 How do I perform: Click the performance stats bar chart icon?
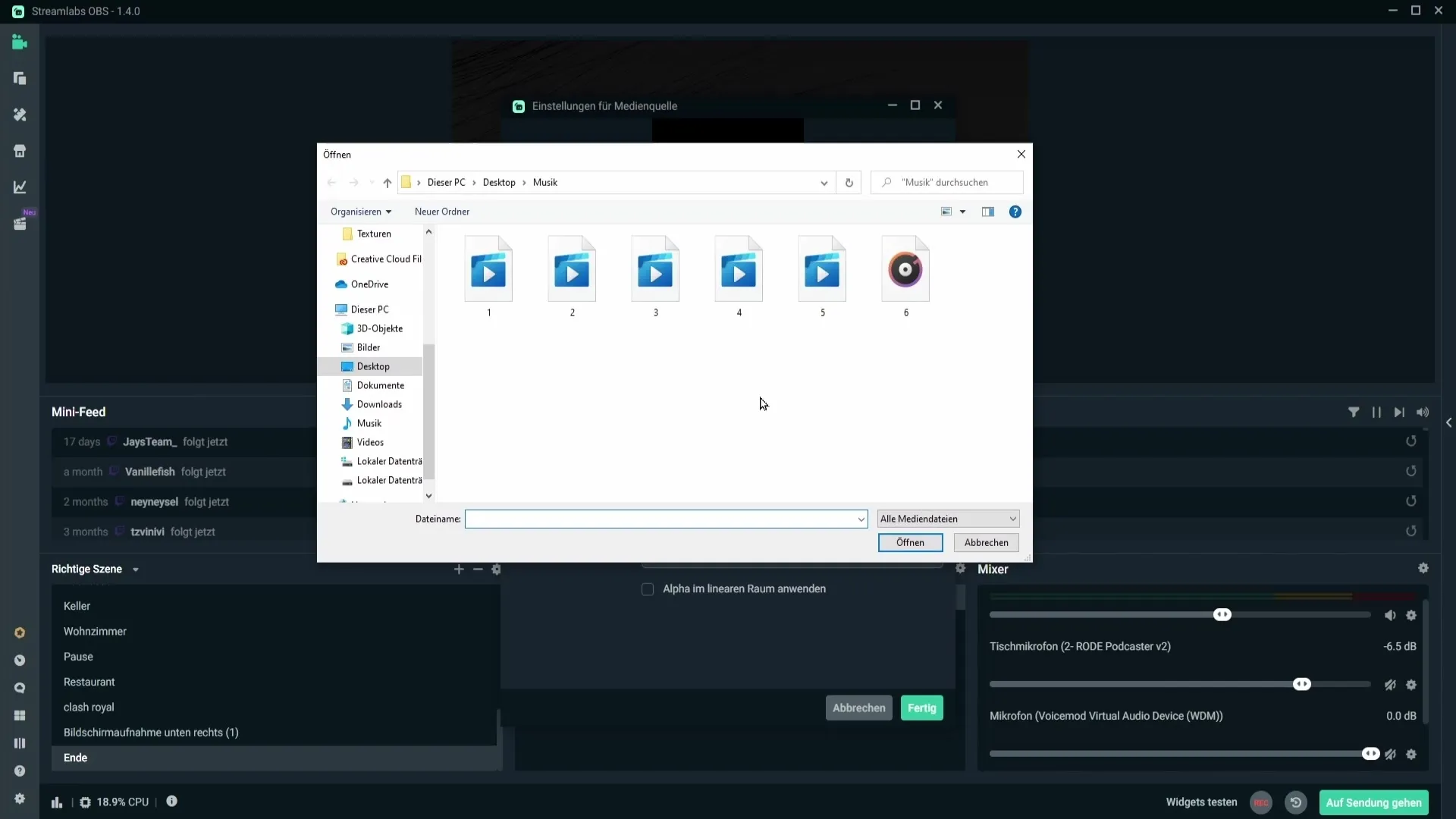pos(57,802)
